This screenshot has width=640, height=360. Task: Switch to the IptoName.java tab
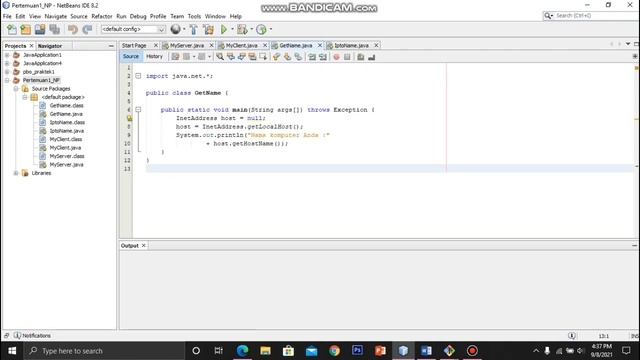351,45
